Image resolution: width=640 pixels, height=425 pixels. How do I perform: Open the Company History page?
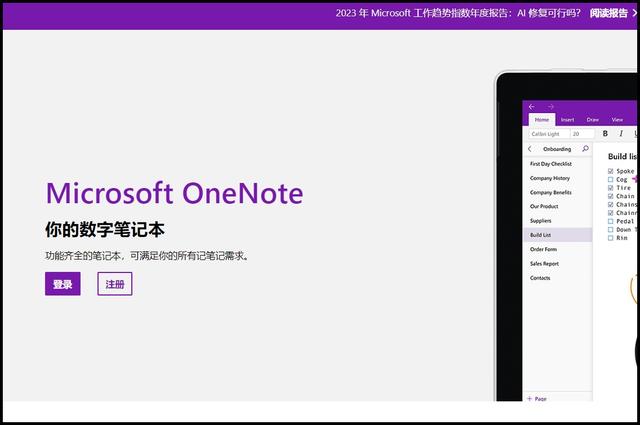(550, 178)
